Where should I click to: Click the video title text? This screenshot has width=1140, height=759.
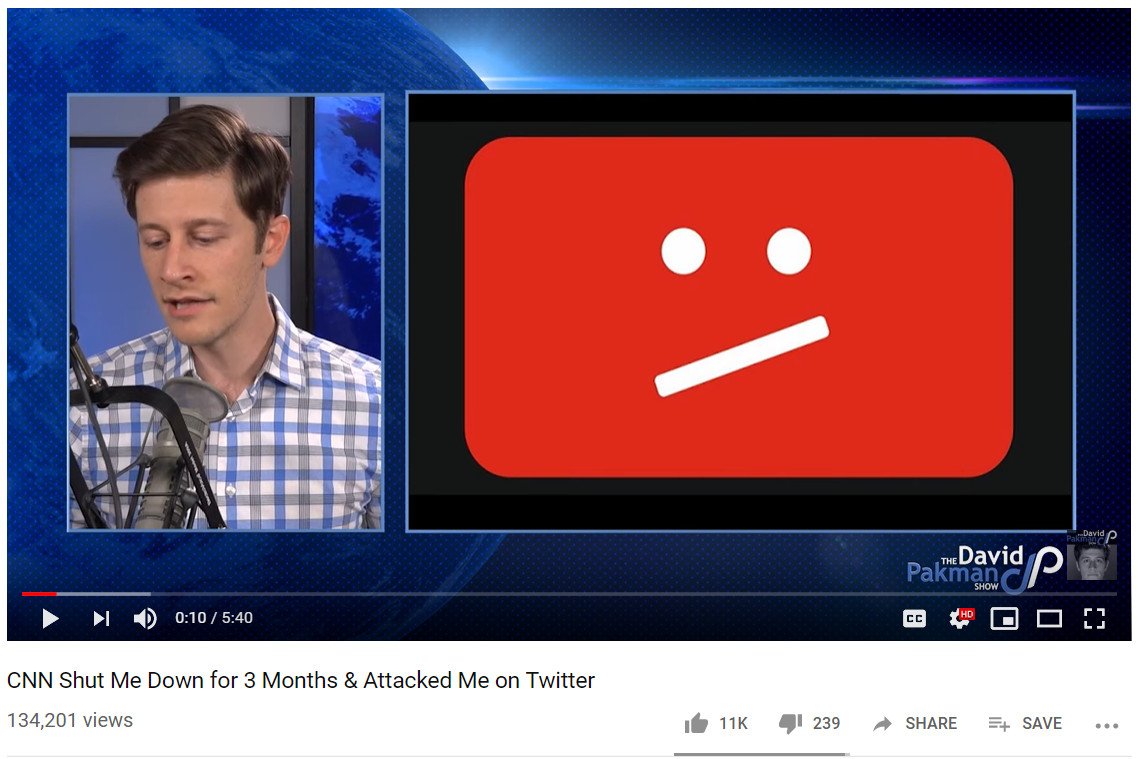[x=301, y=680]
